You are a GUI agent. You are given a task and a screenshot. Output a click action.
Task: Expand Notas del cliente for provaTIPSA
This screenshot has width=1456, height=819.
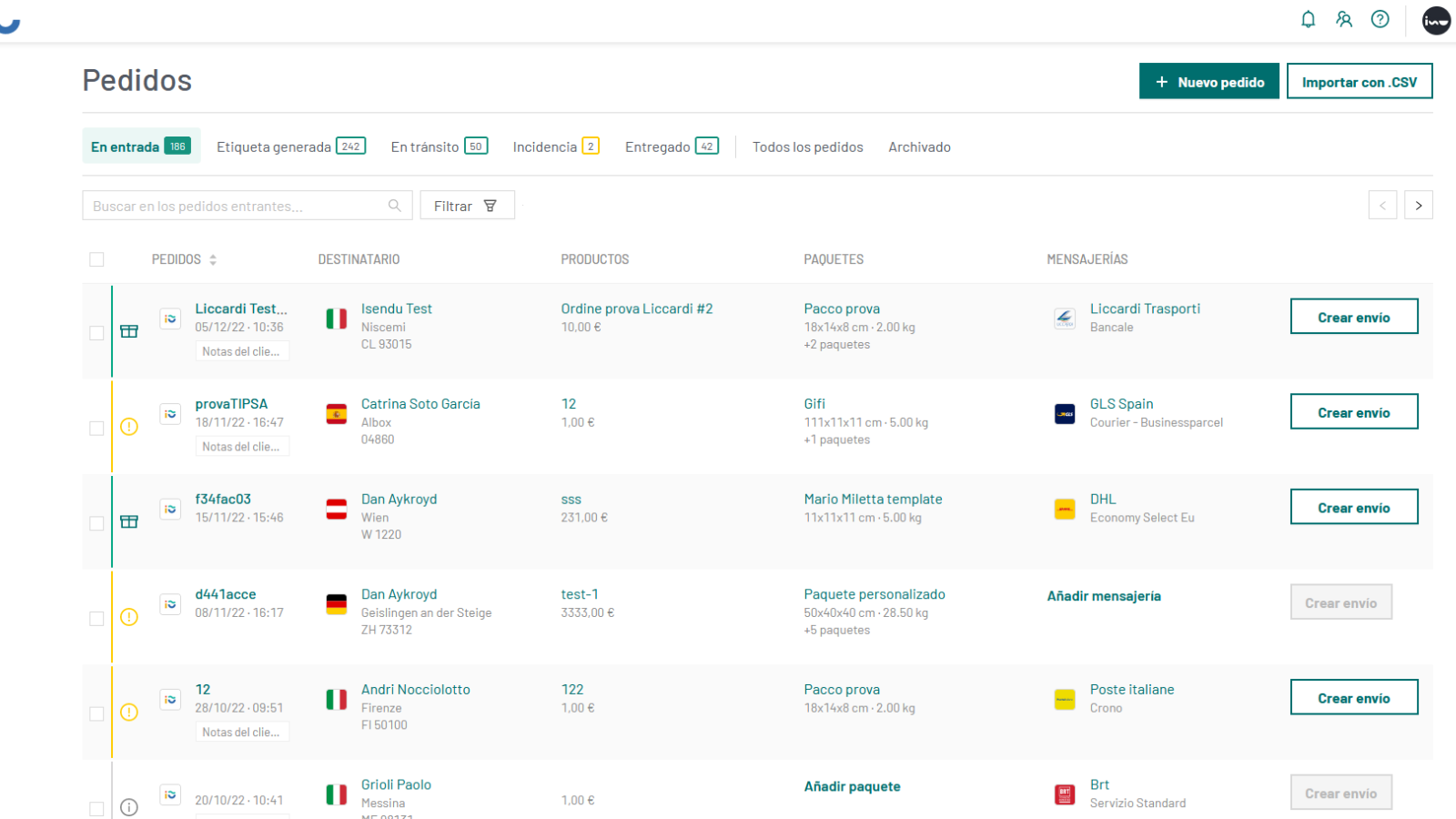[242, 447]
